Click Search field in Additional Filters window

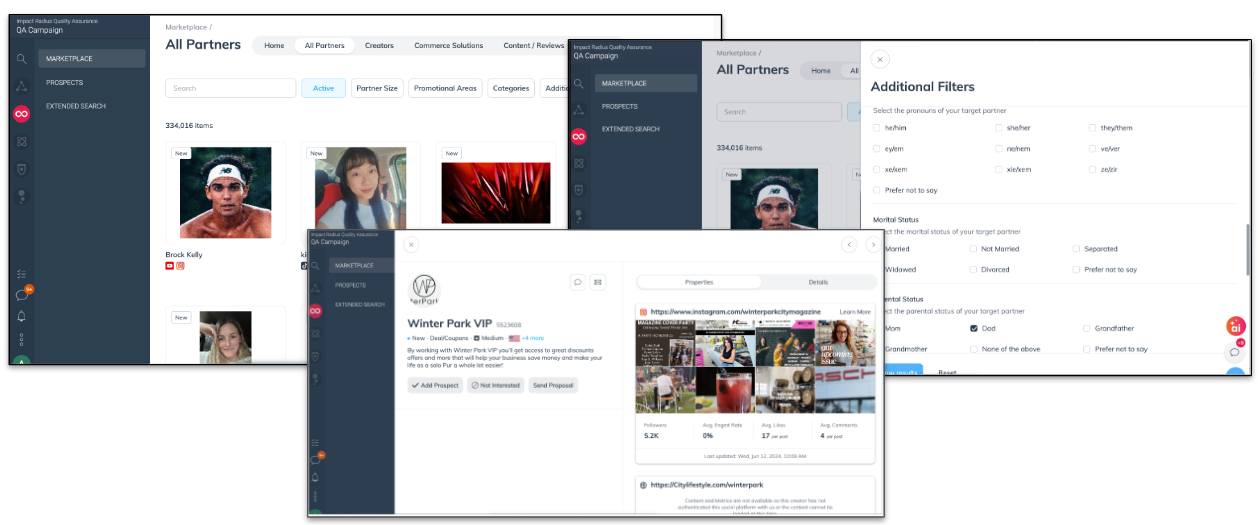[778, 112]
